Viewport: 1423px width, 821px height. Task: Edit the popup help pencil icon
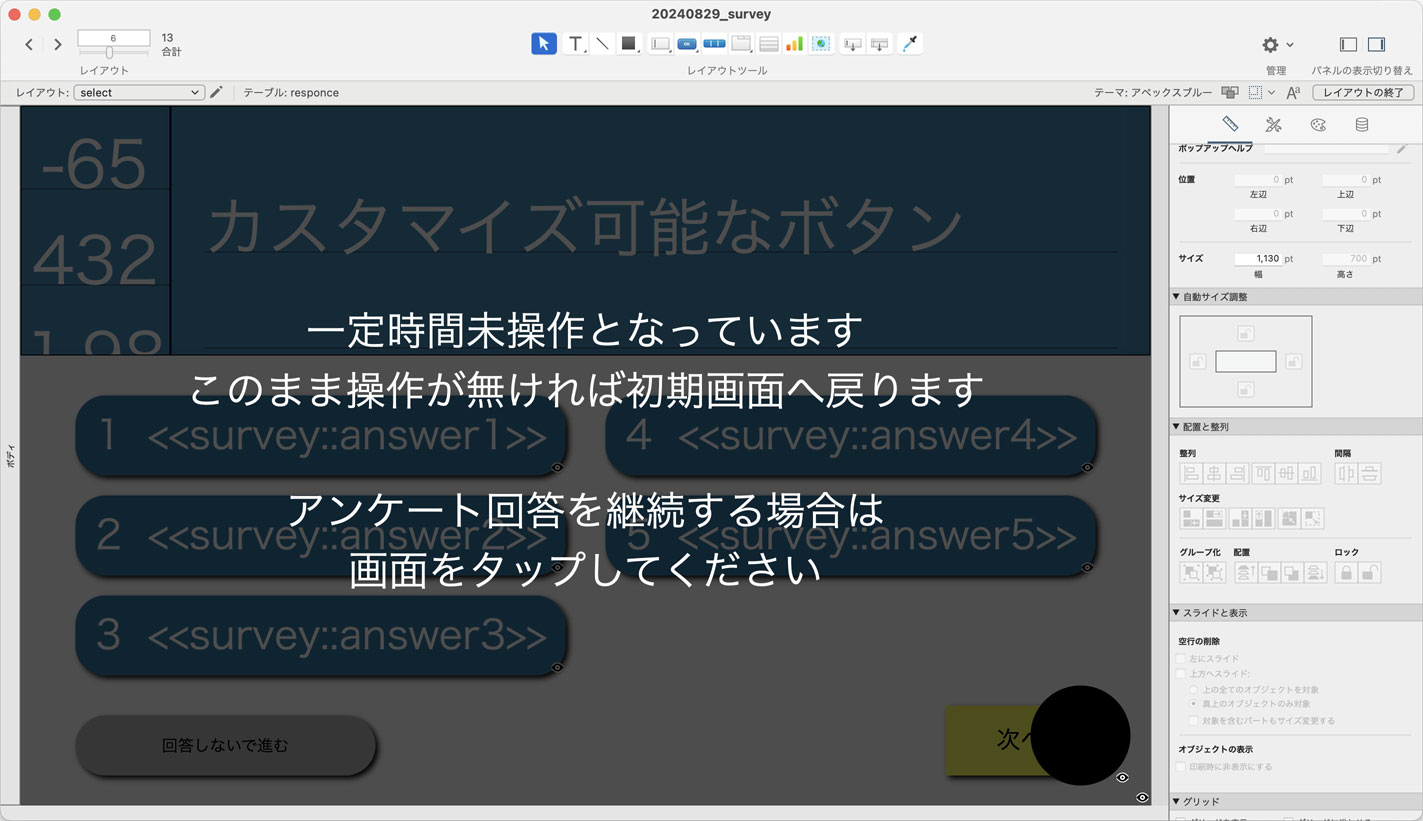coord(1402,148)
